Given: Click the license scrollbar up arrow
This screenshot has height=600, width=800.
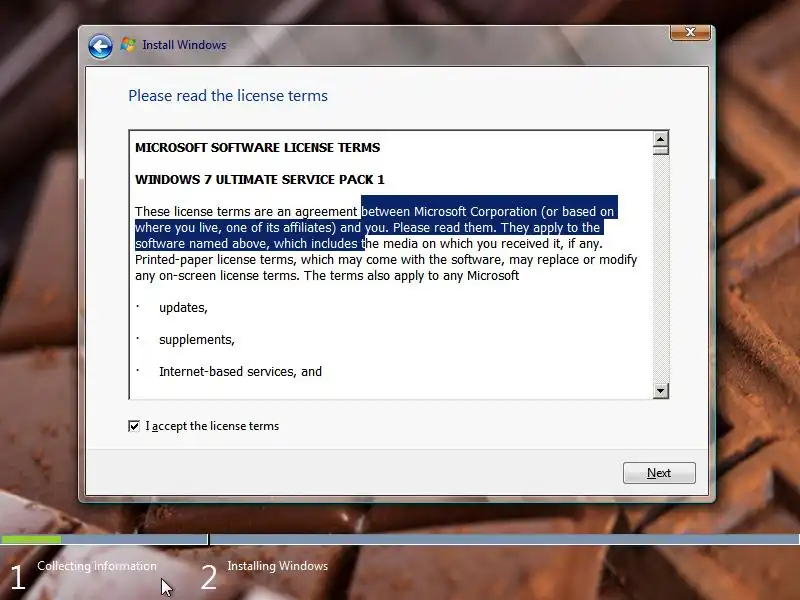Looking at the screenshot, I should [660, 139].
